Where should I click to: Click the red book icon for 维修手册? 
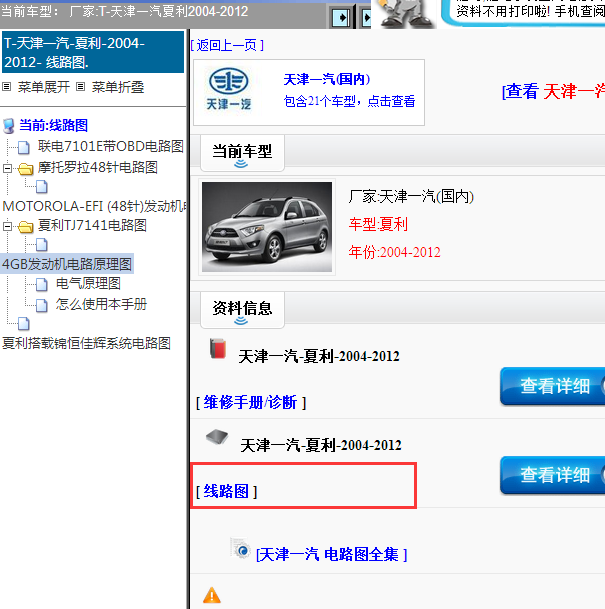click(218, 348)
